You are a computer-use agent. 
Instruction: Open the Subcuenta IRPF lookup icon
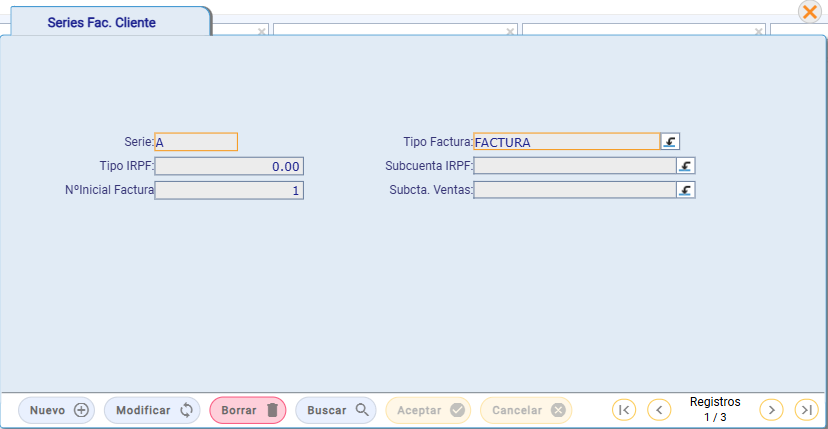[686, 166]
